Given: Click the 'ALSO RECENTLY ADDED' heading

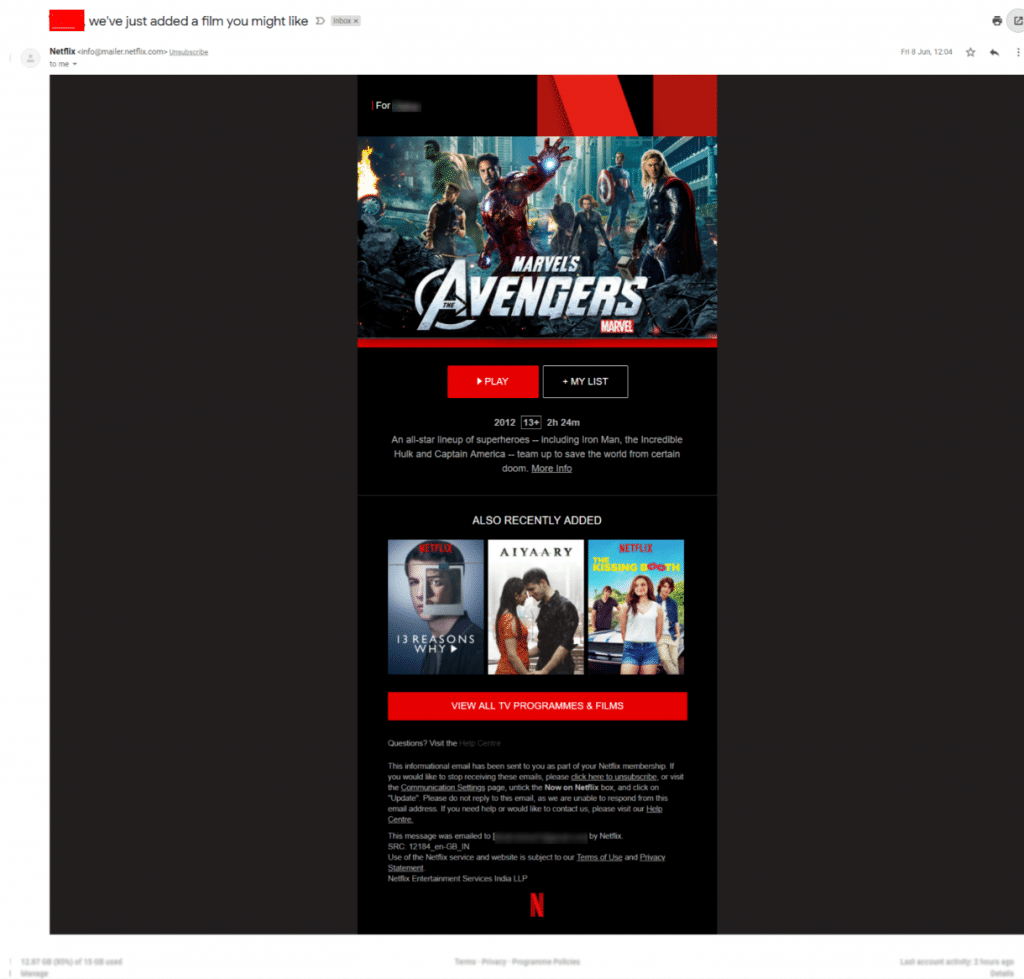Looking at the screenshot, I should click(x=537, y=521).
